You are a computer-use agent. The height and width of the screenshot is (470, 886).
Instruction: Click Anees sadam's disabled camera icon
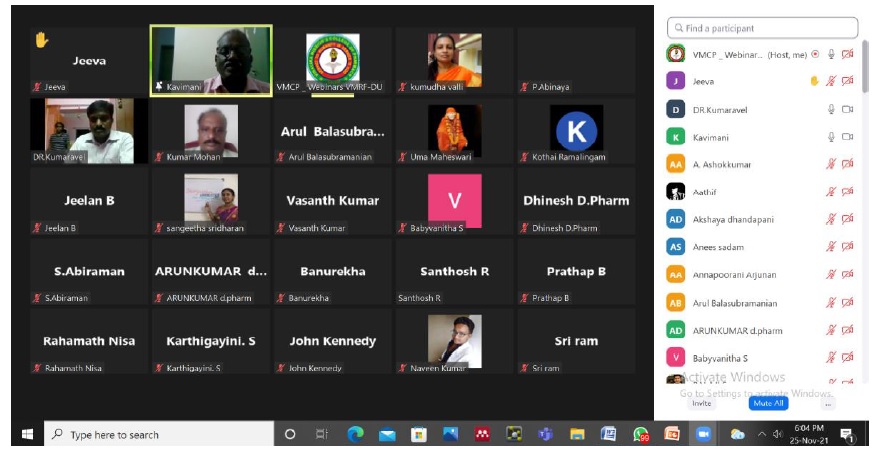[847, 247]
